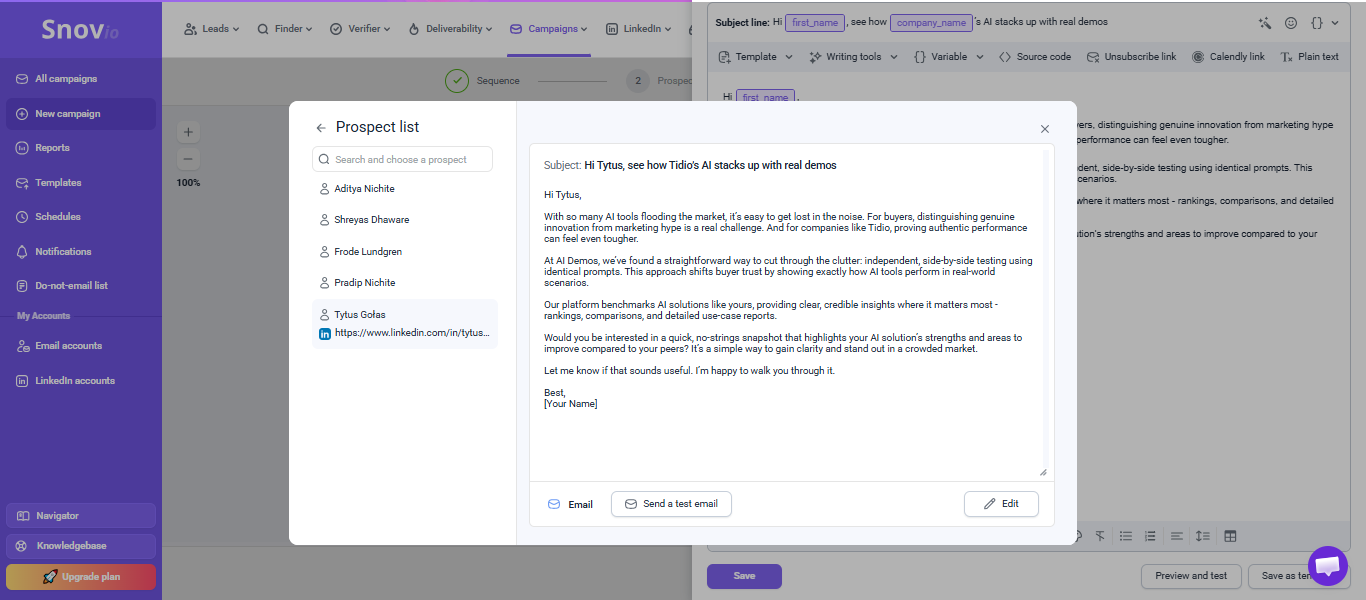Insert Calendly link
The height and width of the screenshot is (600, 1366).
[1228, 57]
